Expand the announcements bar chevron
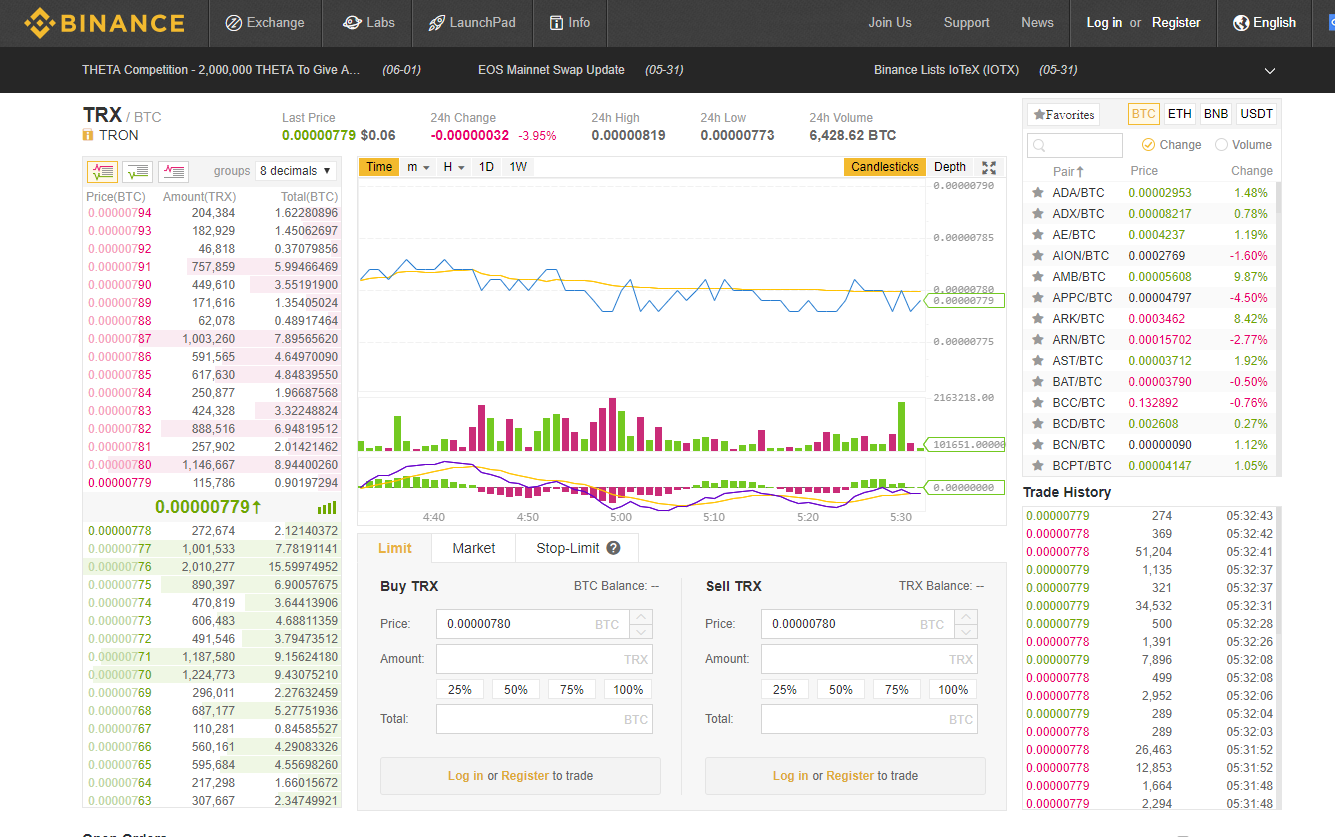The width and height of the screenshot is (1335, 837). 1270,71
